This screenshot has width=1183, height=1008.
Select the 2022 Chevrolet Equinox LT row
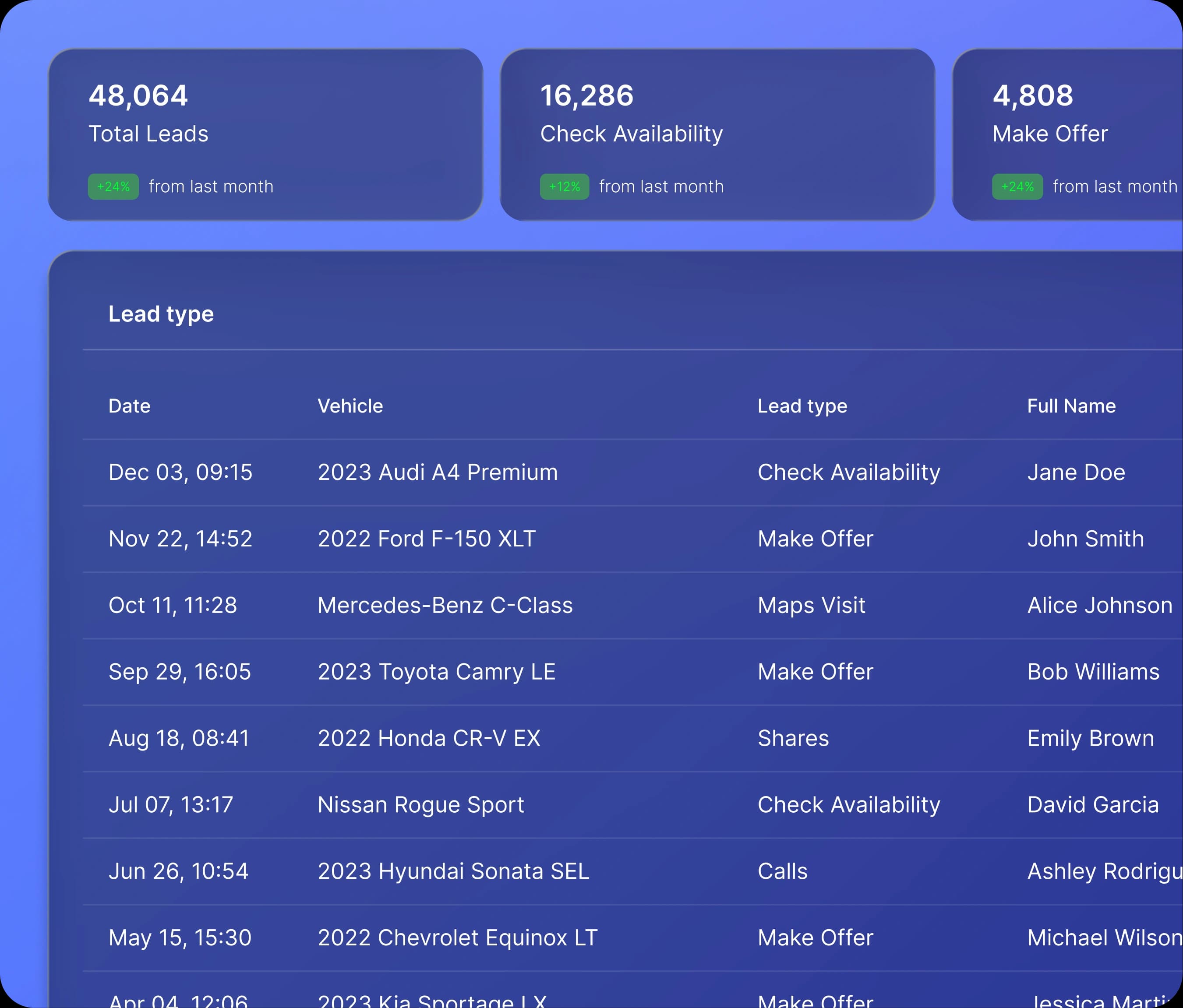(457, 938)
